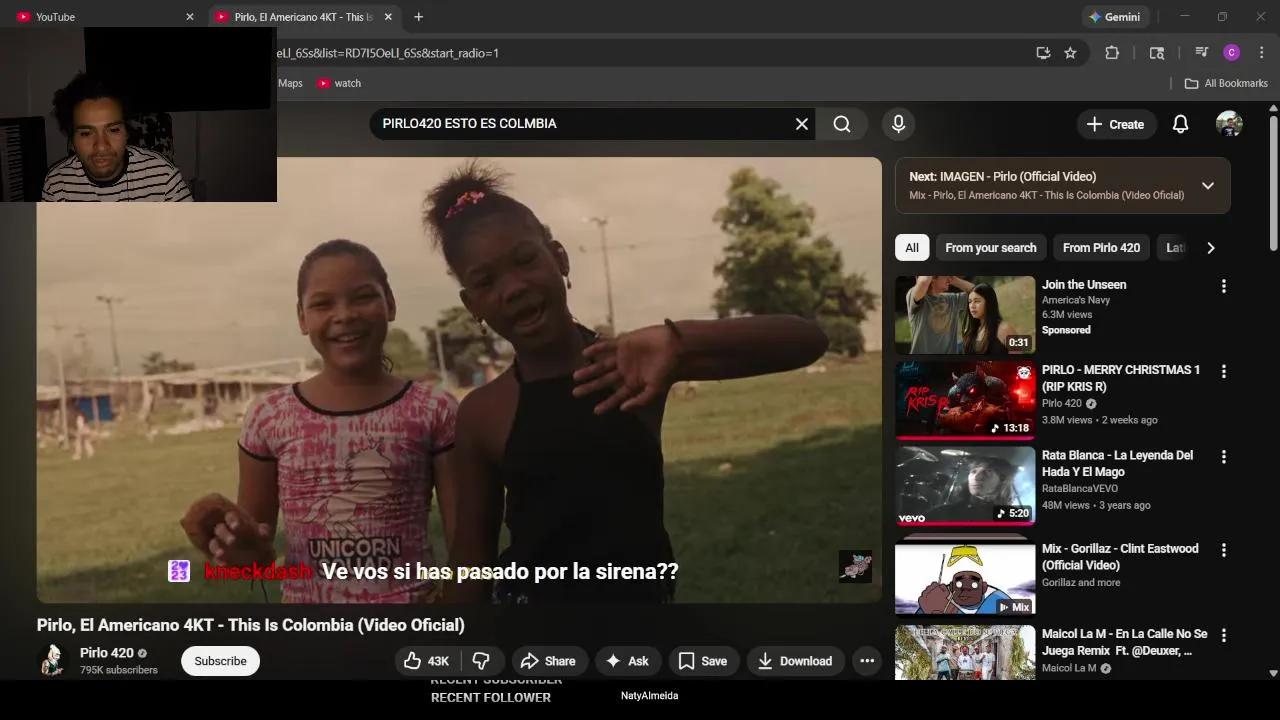The height and width of the screenshot is (720, 1280).
Task: Open Chrome profile avatar C
Action: point(1232,53)
